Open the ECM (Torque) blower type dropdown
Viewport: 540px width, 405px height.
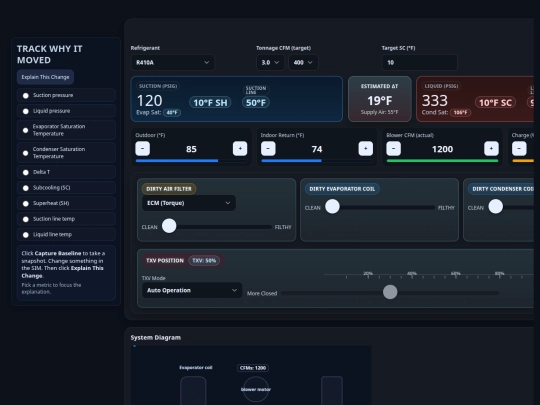tap(189, 203)
